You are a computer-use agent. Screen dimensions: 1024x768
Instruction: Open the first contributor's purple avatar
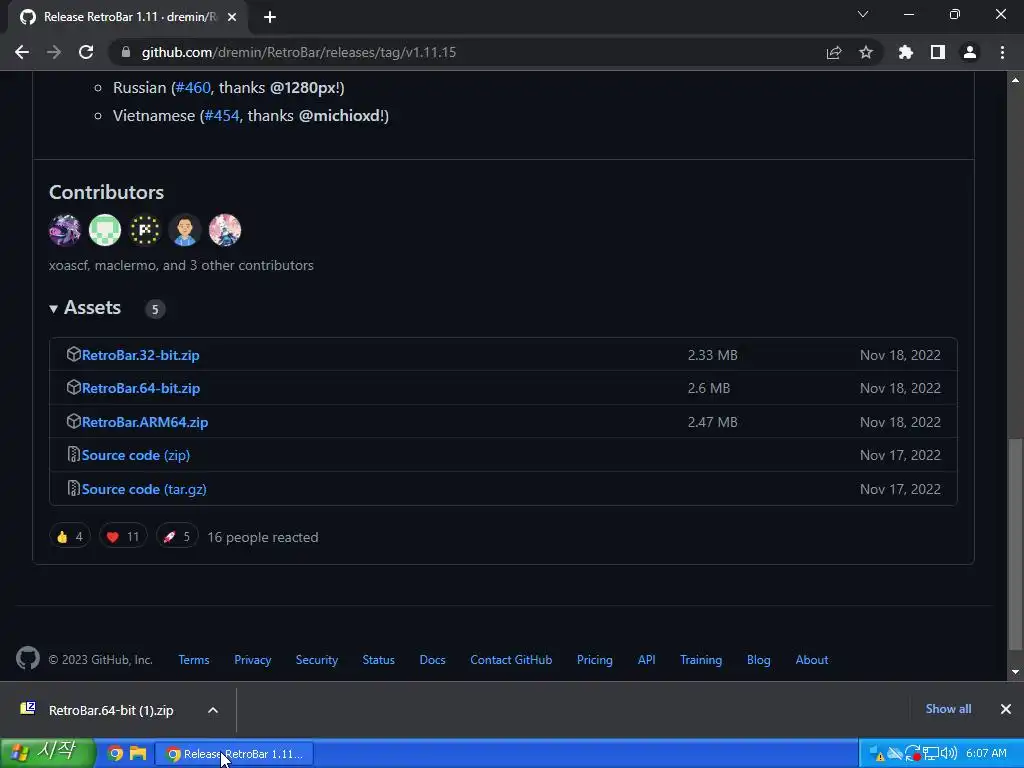[65, 230]
